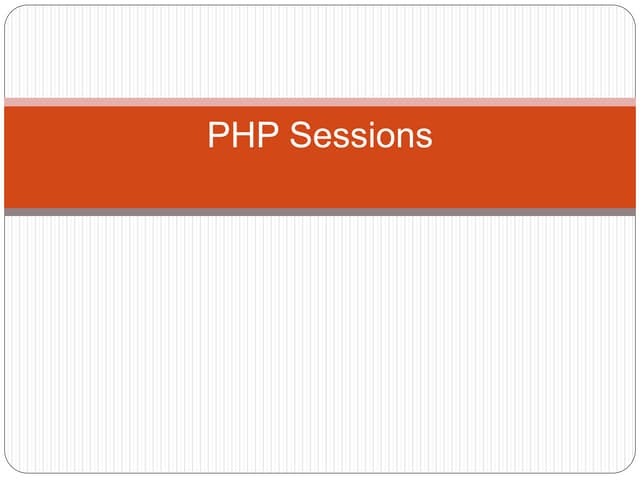Viewport: 640px width, 480px height.
Task: Click the capital "S" in "Sessions"
Action: tap(300, 135)
